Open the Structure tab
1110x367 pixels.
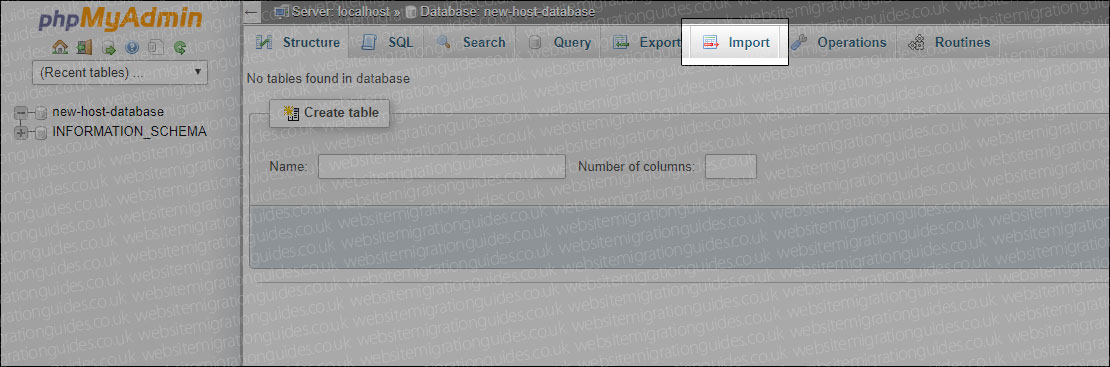click(298, 43)
